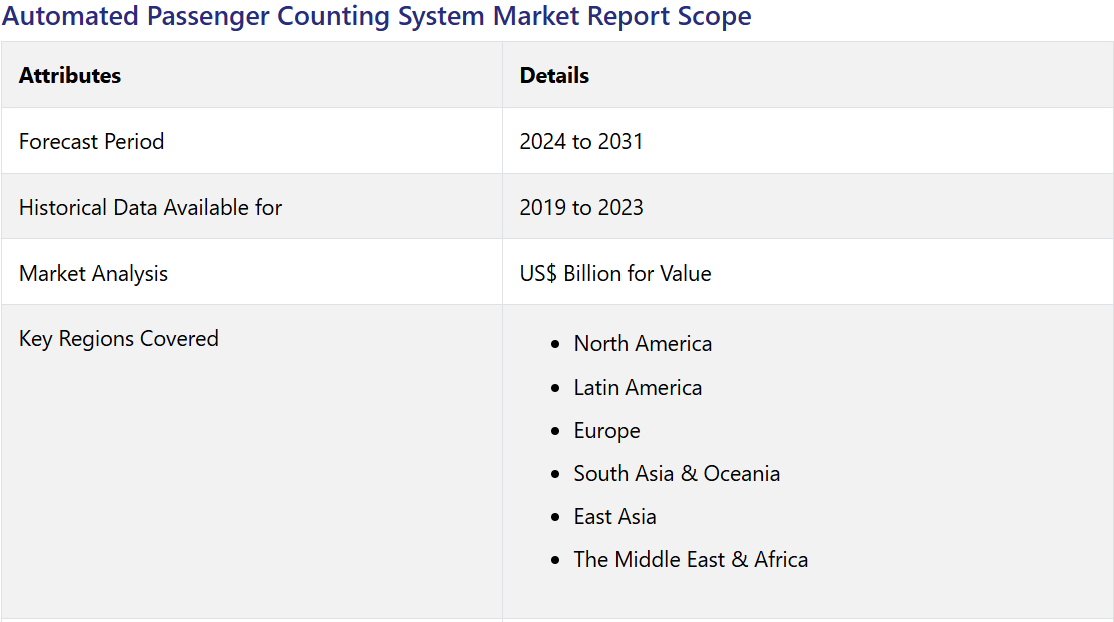1114x622 pixels.
Task: Click Latin America in the regions list
Action: coord(637,388)
